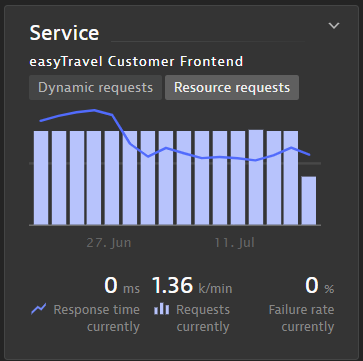363x361 pixels.
Task: Select the tallest bar after 11. Jul
Action: tap(256, 177)
